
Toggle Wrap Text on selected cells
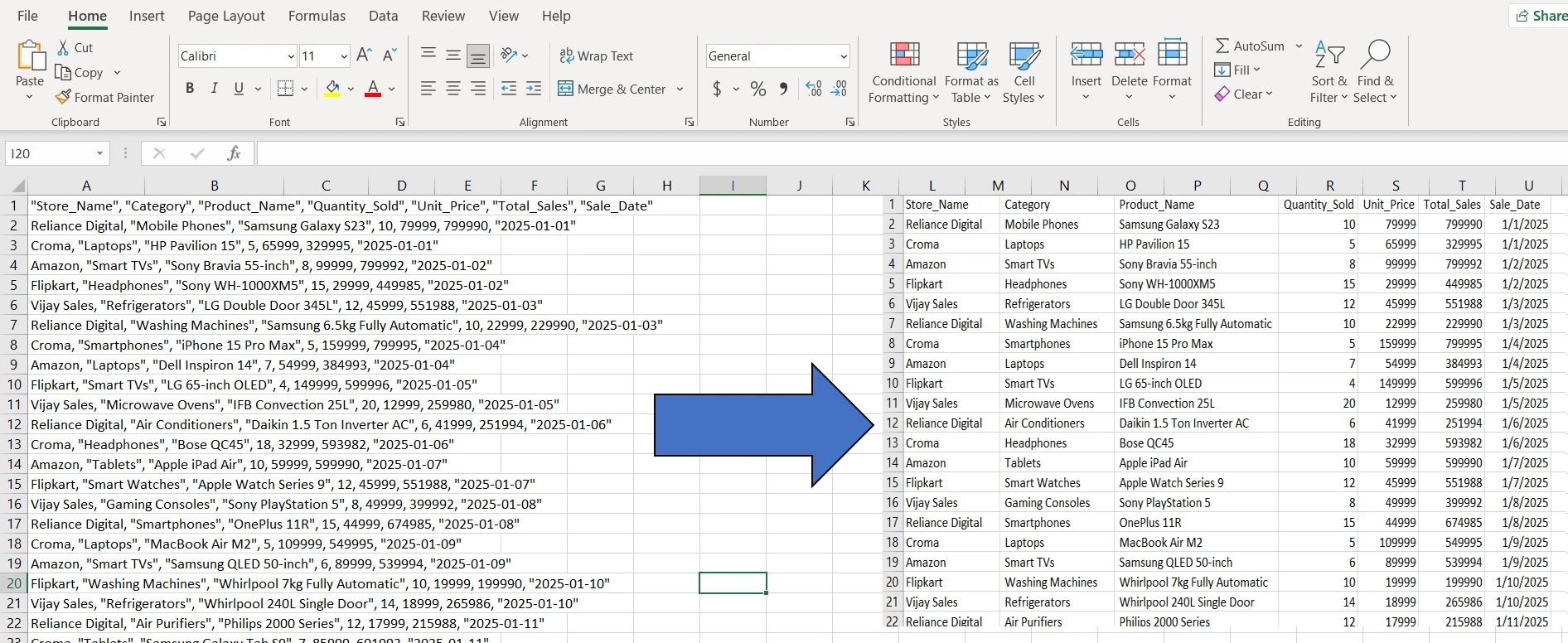pyautogui.click(x=596, y=56)
